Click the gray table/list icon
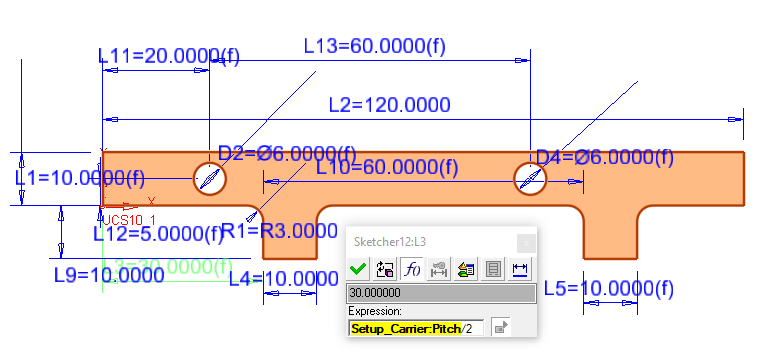Viewport: 772px width, 363px height. [492, 269]
